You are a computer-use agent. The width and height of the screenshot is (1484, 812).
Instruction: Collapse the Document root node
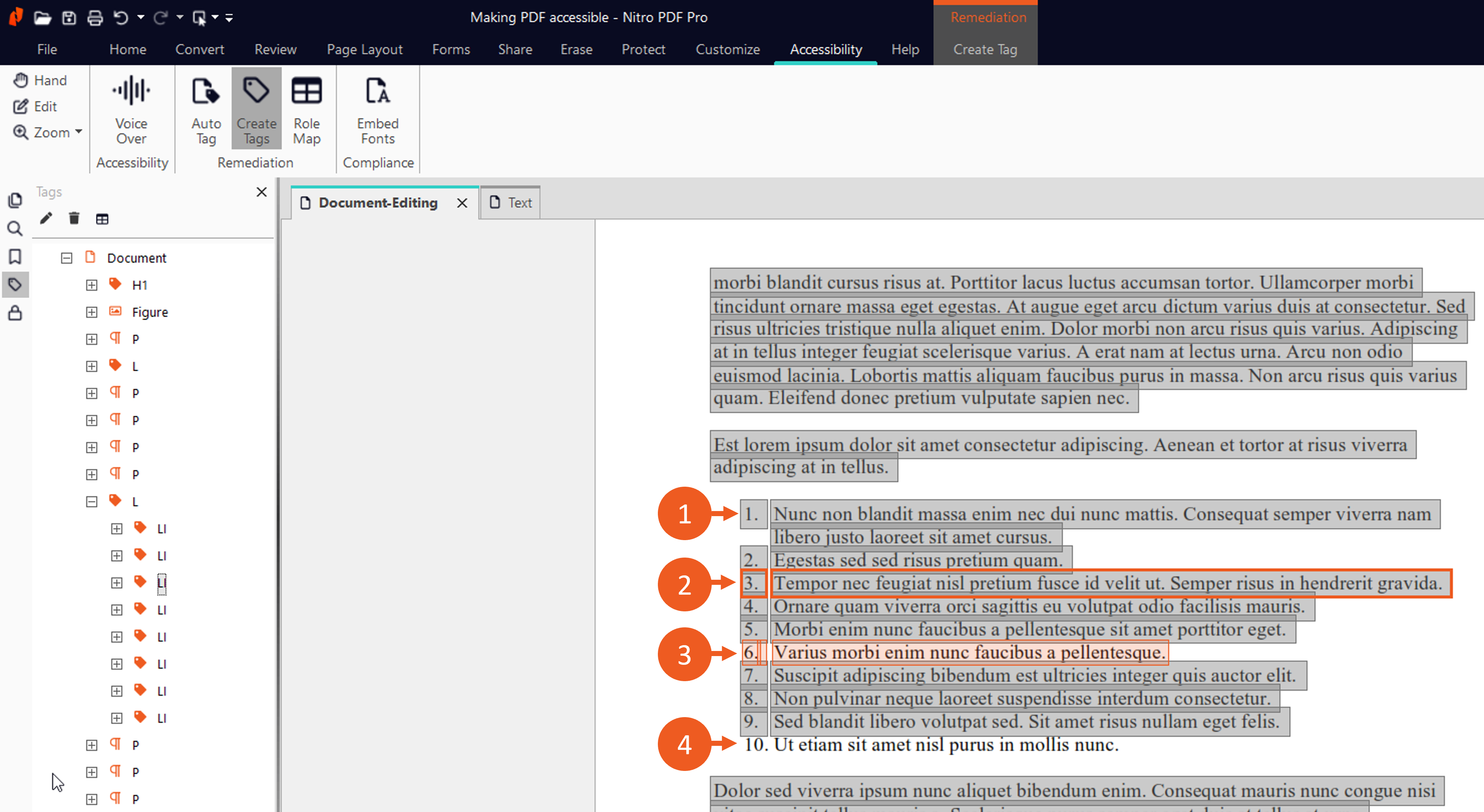click(67, 258)
